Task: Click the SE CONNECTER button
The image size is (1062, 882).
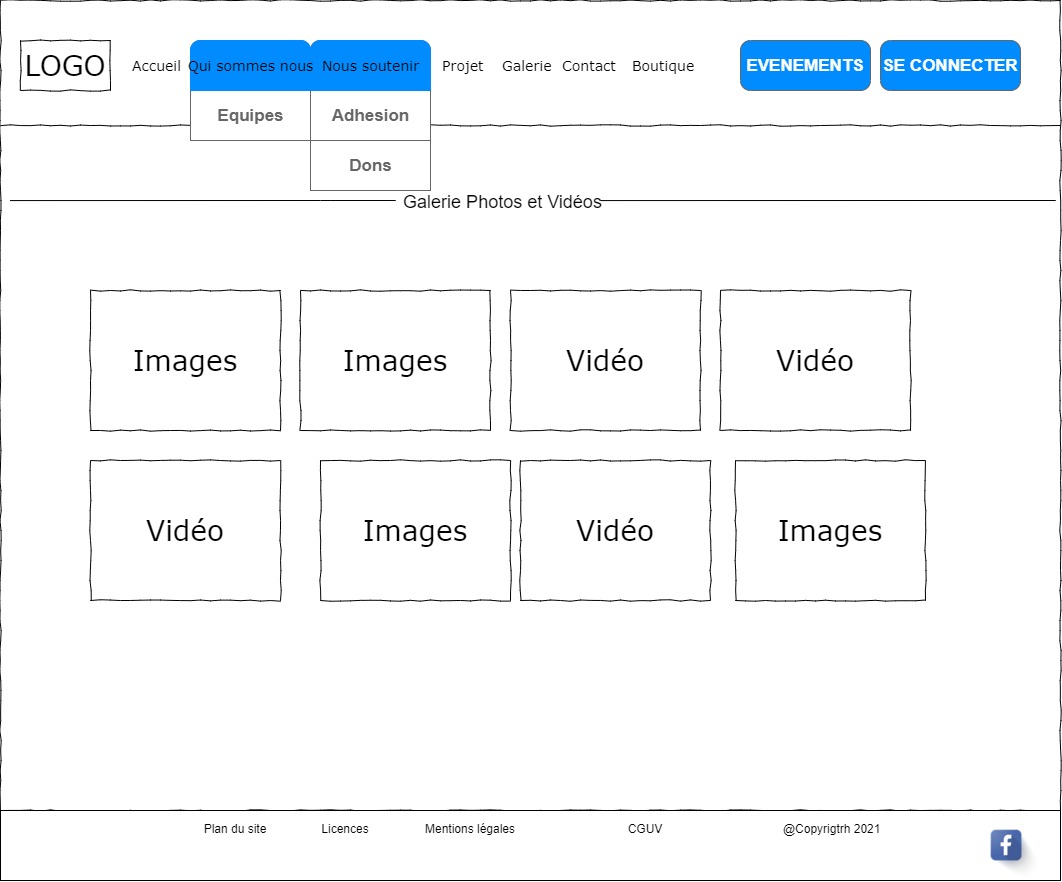Action: pyautogui.click(x=950, y=66)
